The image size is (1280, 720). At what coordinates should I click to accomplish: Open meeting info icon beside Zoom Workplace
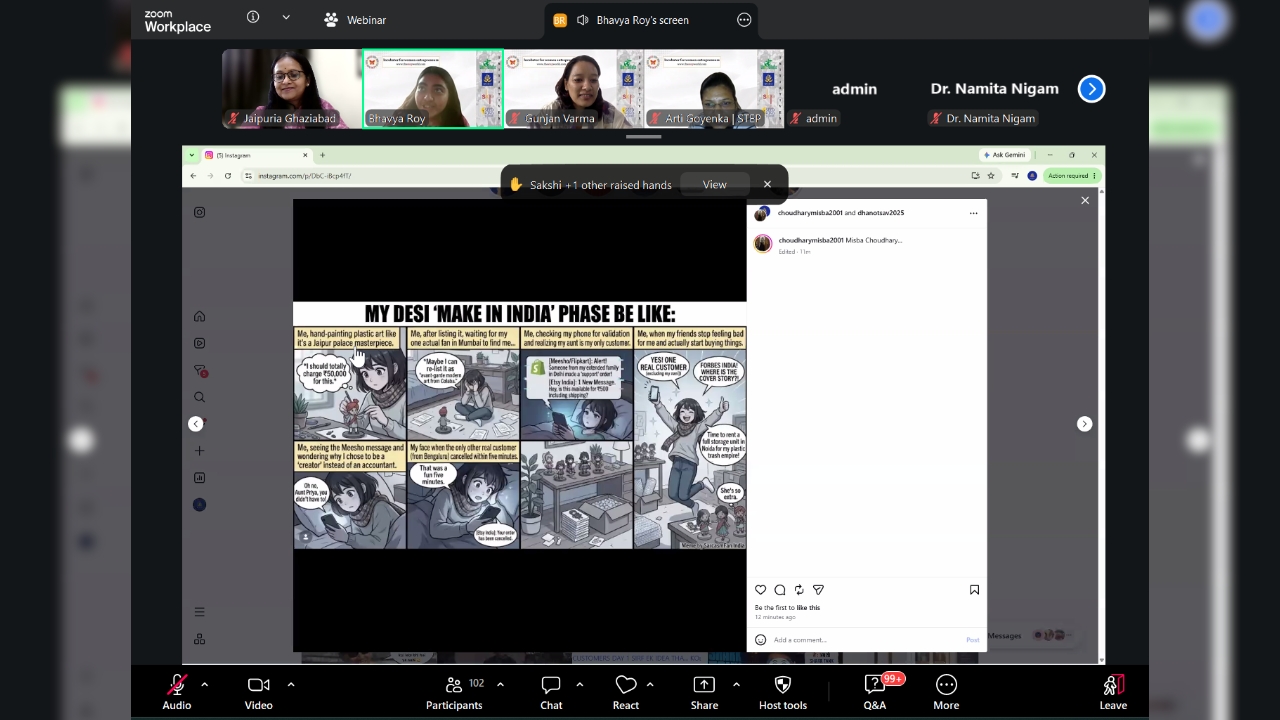(x=253, y=17)
